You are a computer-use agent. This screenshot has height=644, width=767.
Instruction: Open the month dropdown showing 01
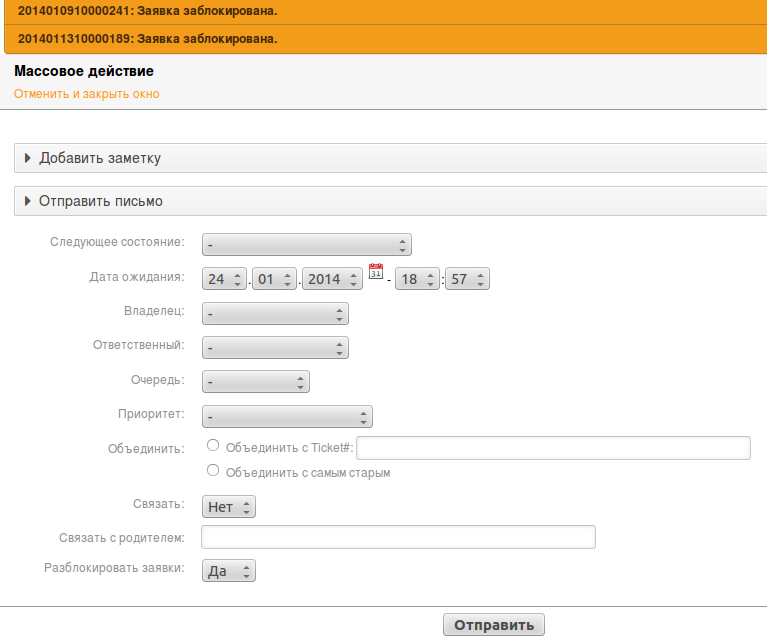pyautogui.click(x=274, y=279)
